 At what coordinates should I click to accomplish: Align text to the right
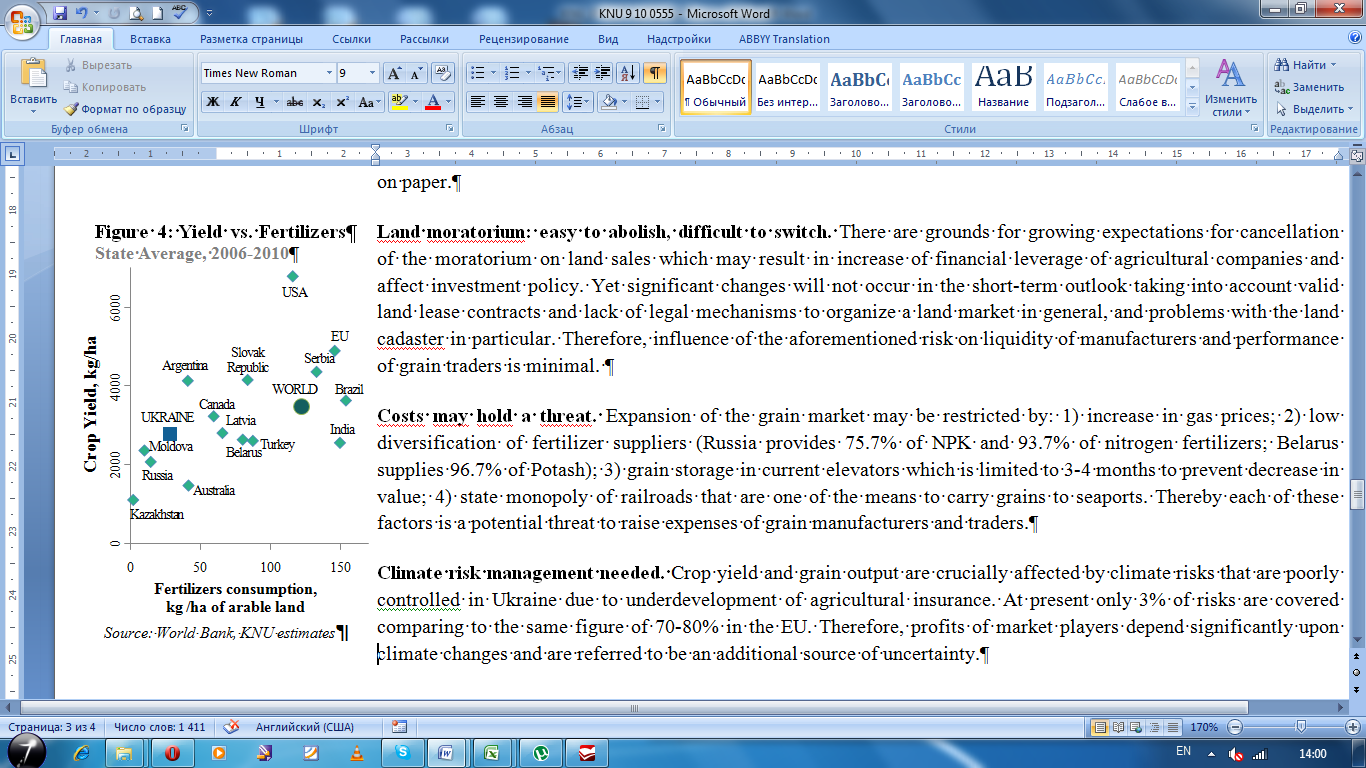[524, 102]
